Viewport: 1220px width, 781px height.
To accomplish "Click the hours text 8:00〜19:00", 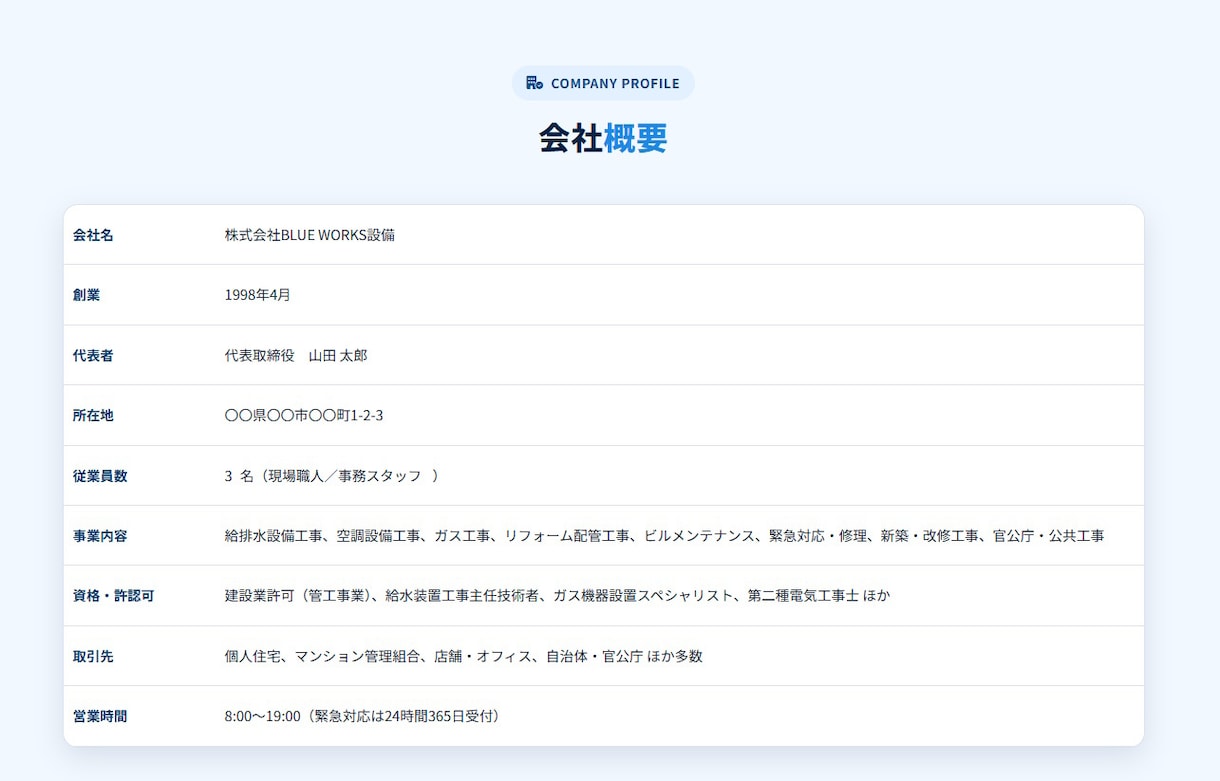I will coord(364,716).
